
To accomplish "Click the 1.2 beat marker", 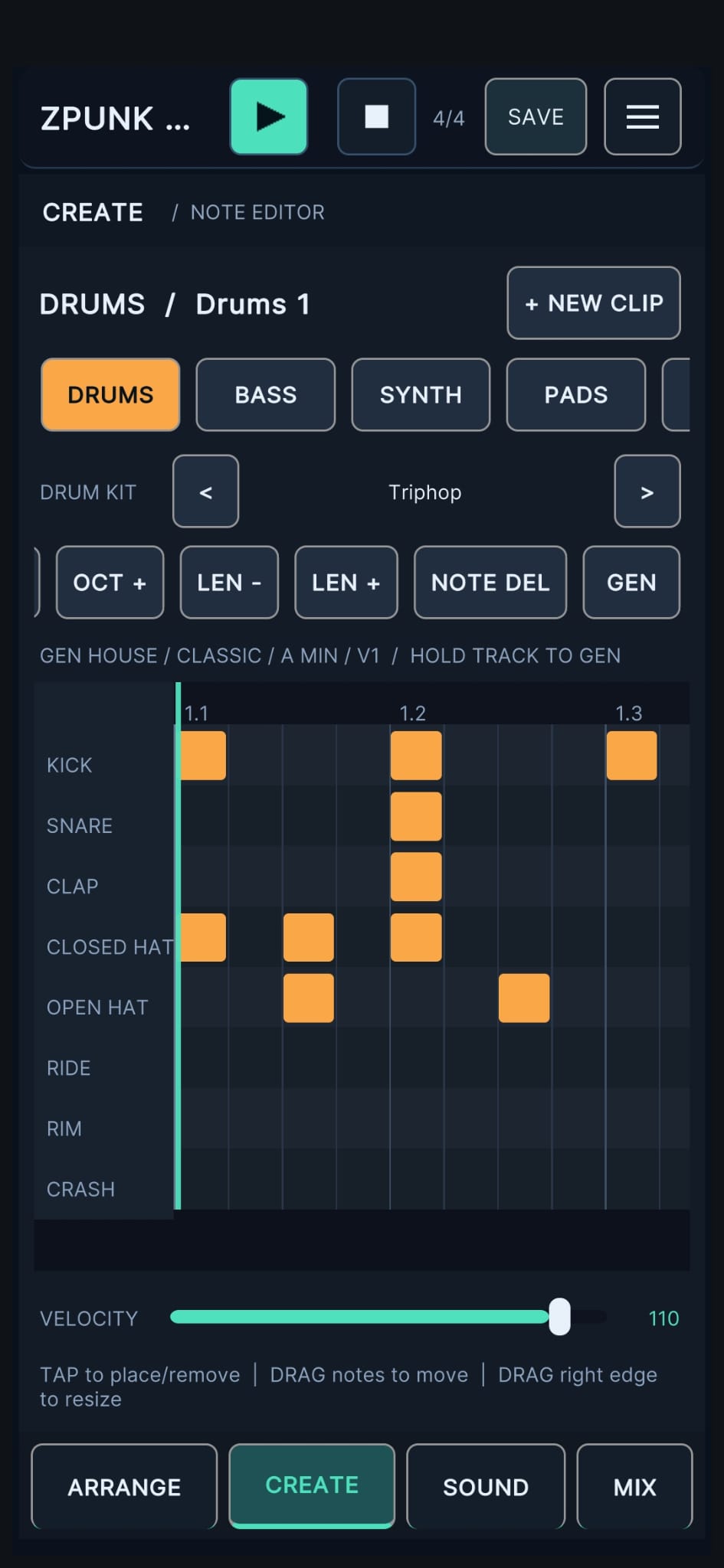I will pos(412,714).
